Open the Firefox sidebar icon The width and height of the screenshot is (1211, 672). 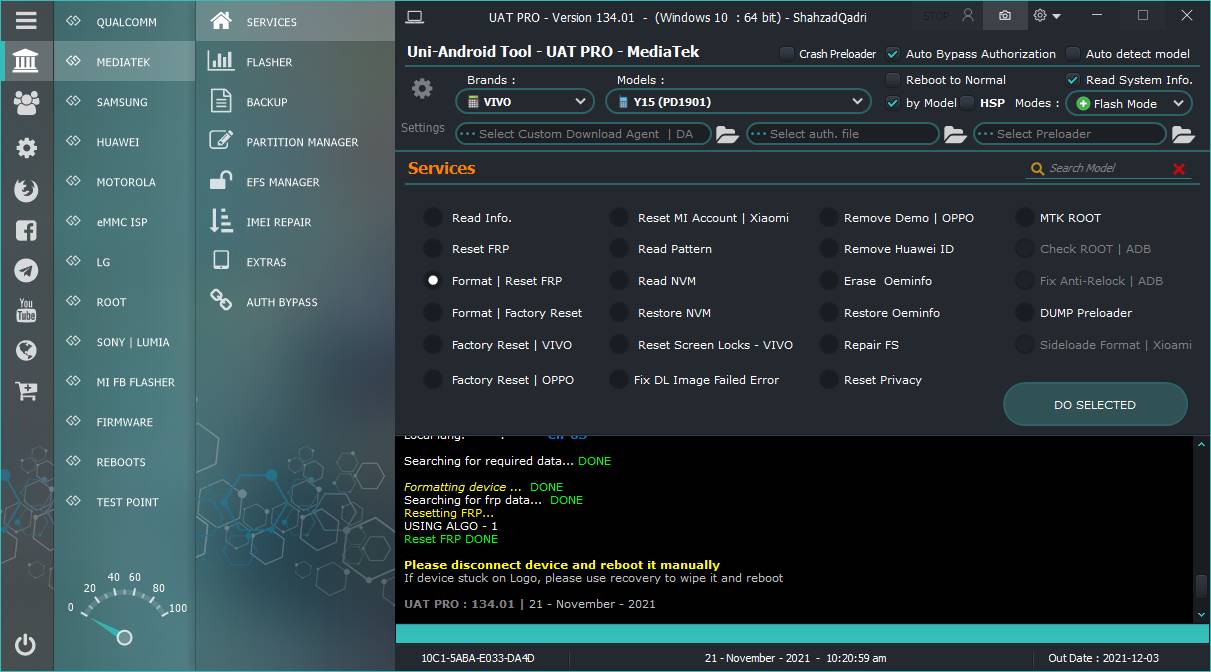[27, 190]
